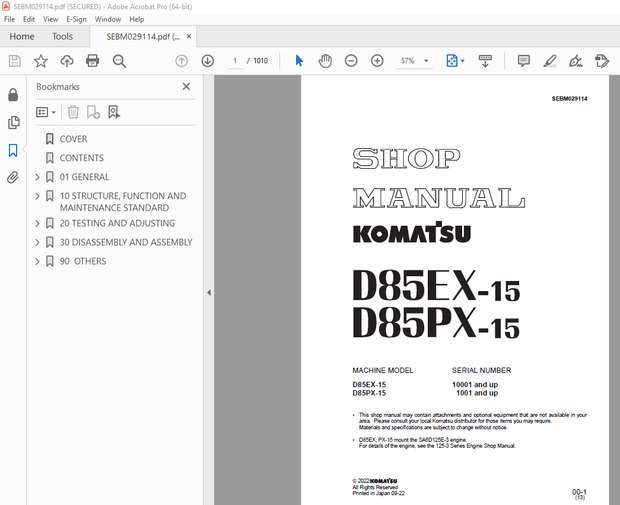This screenshot has width=620, height=505.
Task: Switch to the Tools tab
Action: [x=62, y=36]
